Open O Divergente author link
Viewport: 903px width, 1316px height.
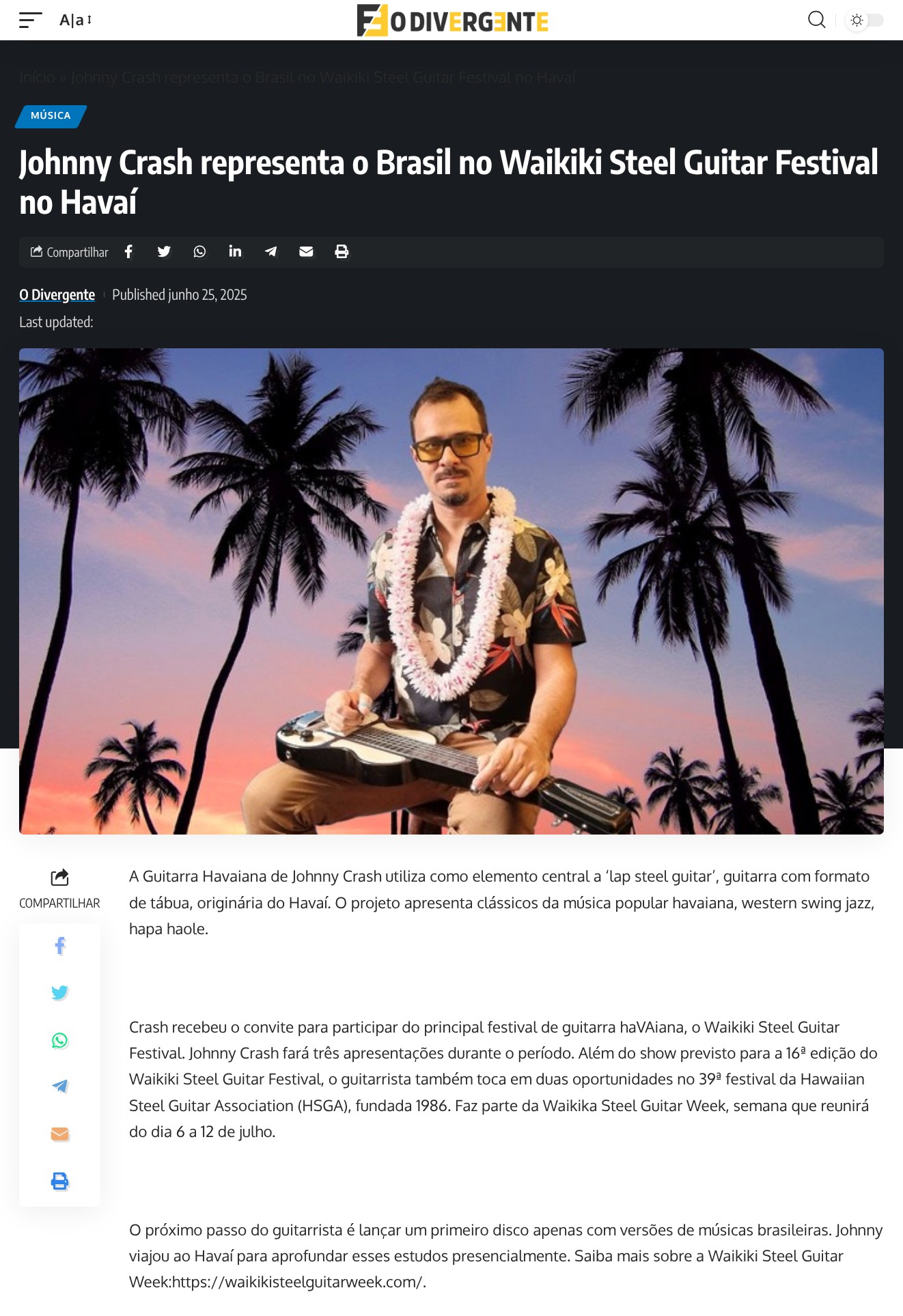point(57,295)
